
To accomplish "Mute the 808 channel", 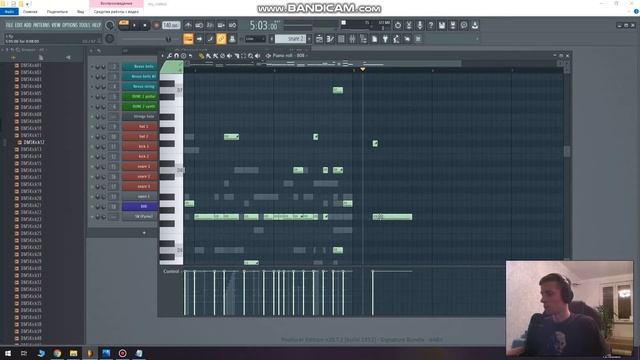I will click(92, 207).
